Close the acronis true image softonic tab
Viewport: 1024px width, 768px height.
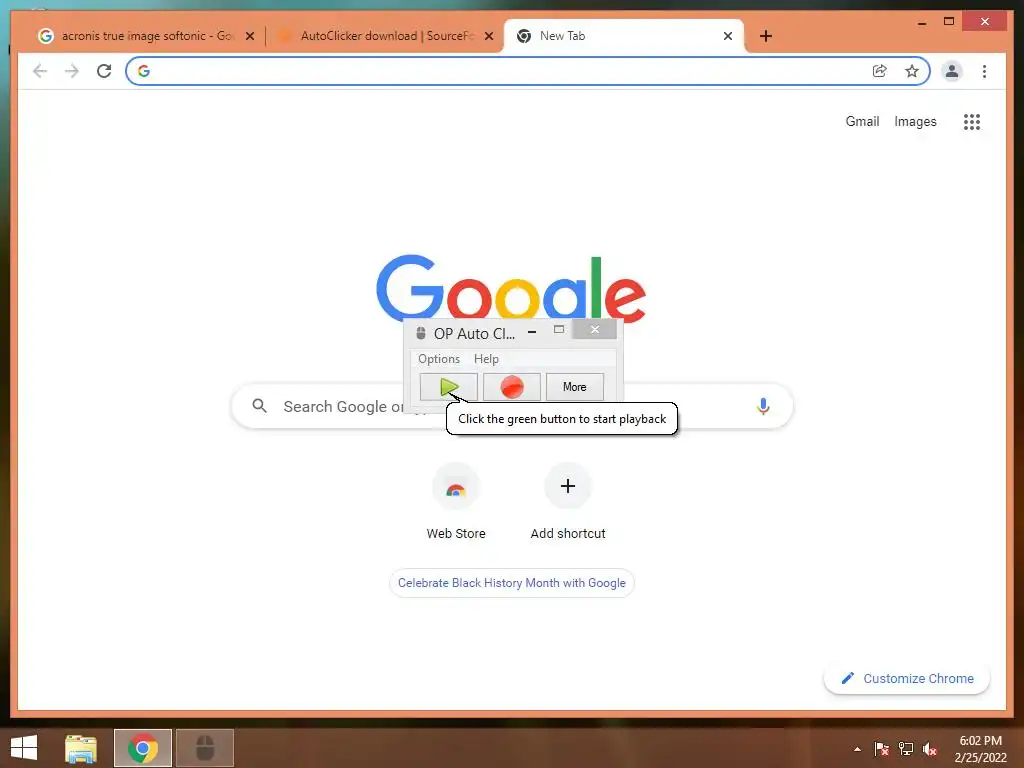click(x=249, y=37)
